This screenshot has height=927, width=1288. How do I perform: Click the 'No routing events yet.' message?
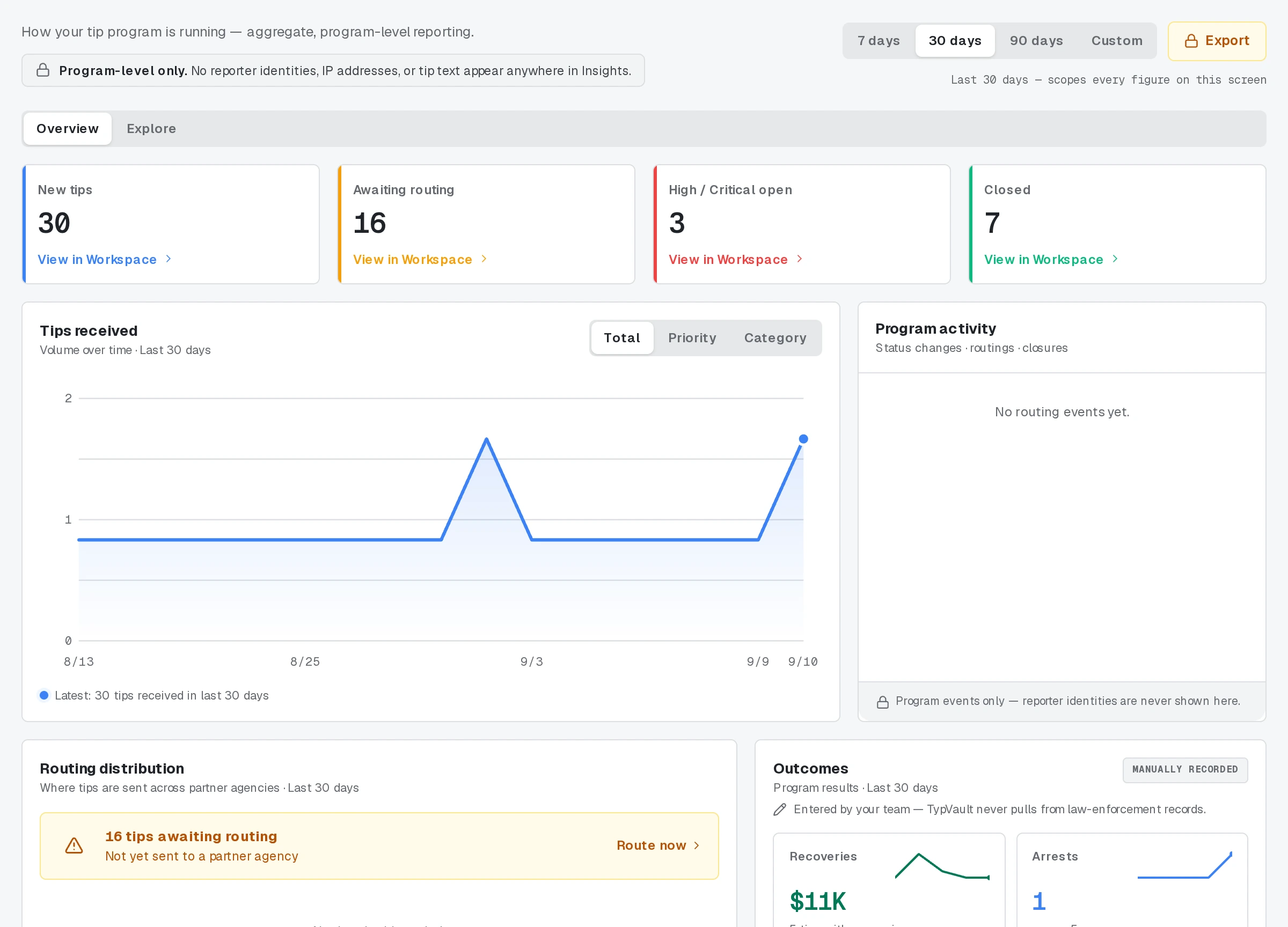1062,412
